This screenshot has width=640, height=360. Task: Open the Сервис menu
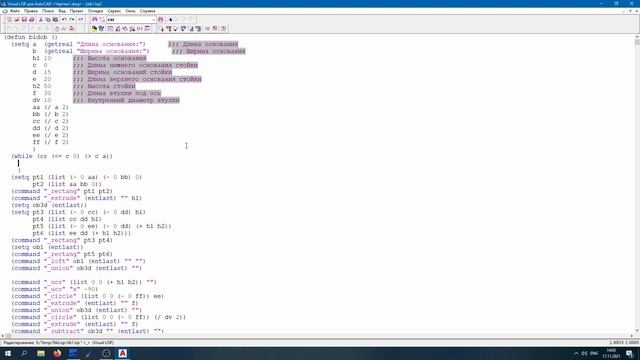point(114,11)
